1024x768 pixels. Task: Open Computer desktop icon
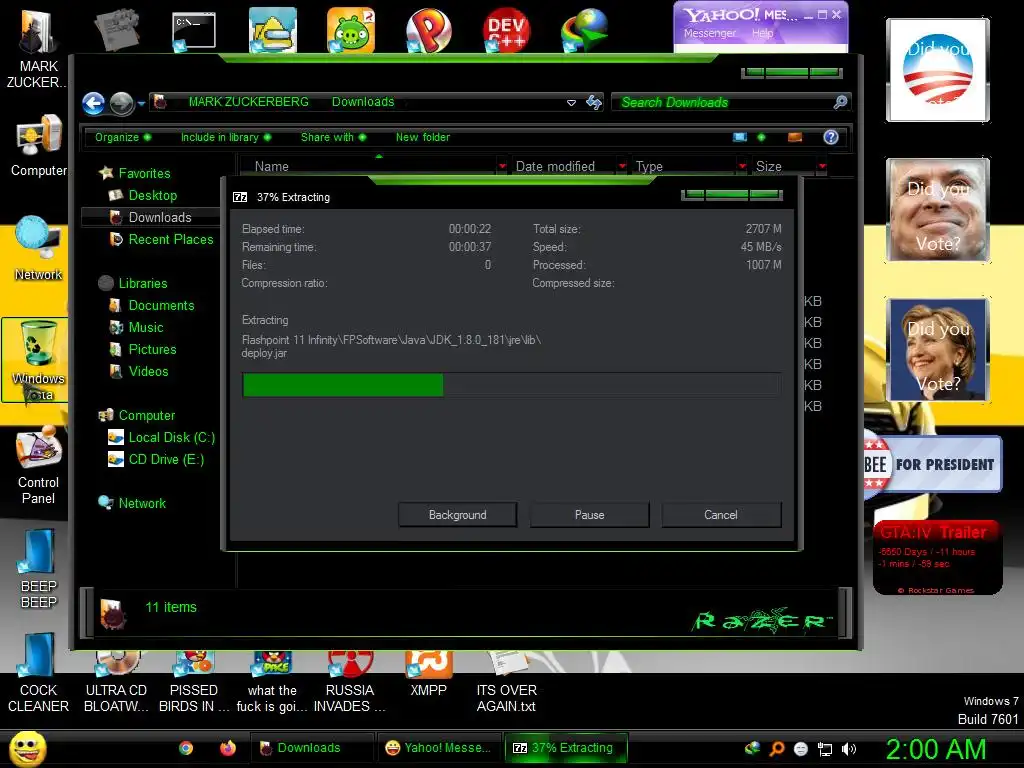click(x=39, y=146)
